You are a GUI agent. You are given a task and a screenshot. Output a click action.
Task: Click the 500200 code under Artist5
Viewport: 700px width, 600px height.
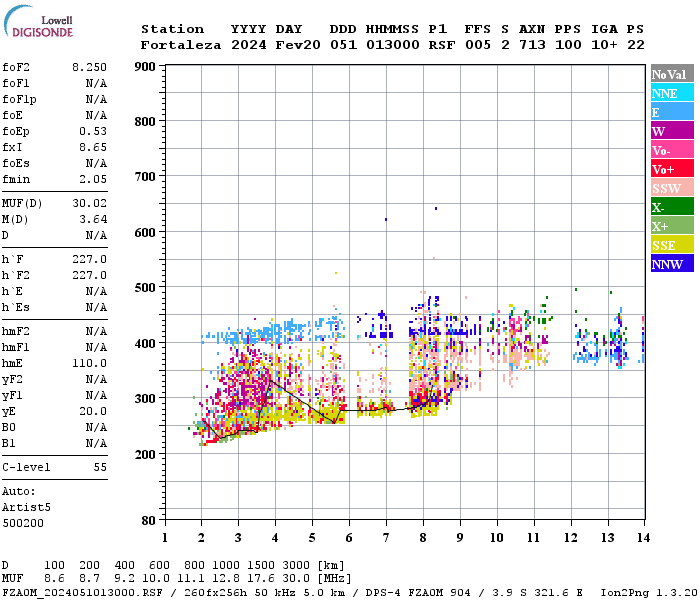23,523
